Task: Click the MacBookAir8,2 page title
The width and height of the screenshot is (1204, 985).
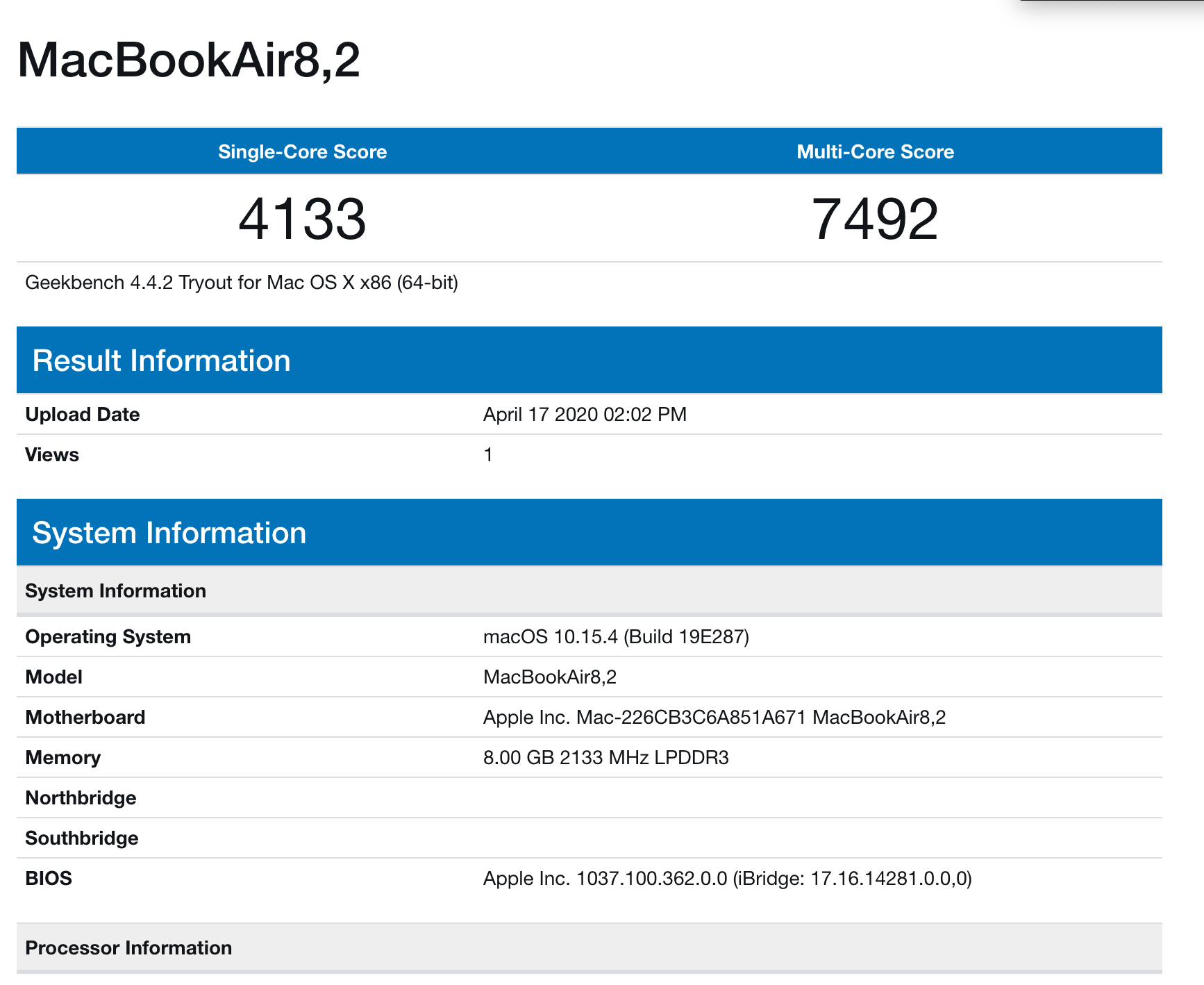Action: coord(189,60)
